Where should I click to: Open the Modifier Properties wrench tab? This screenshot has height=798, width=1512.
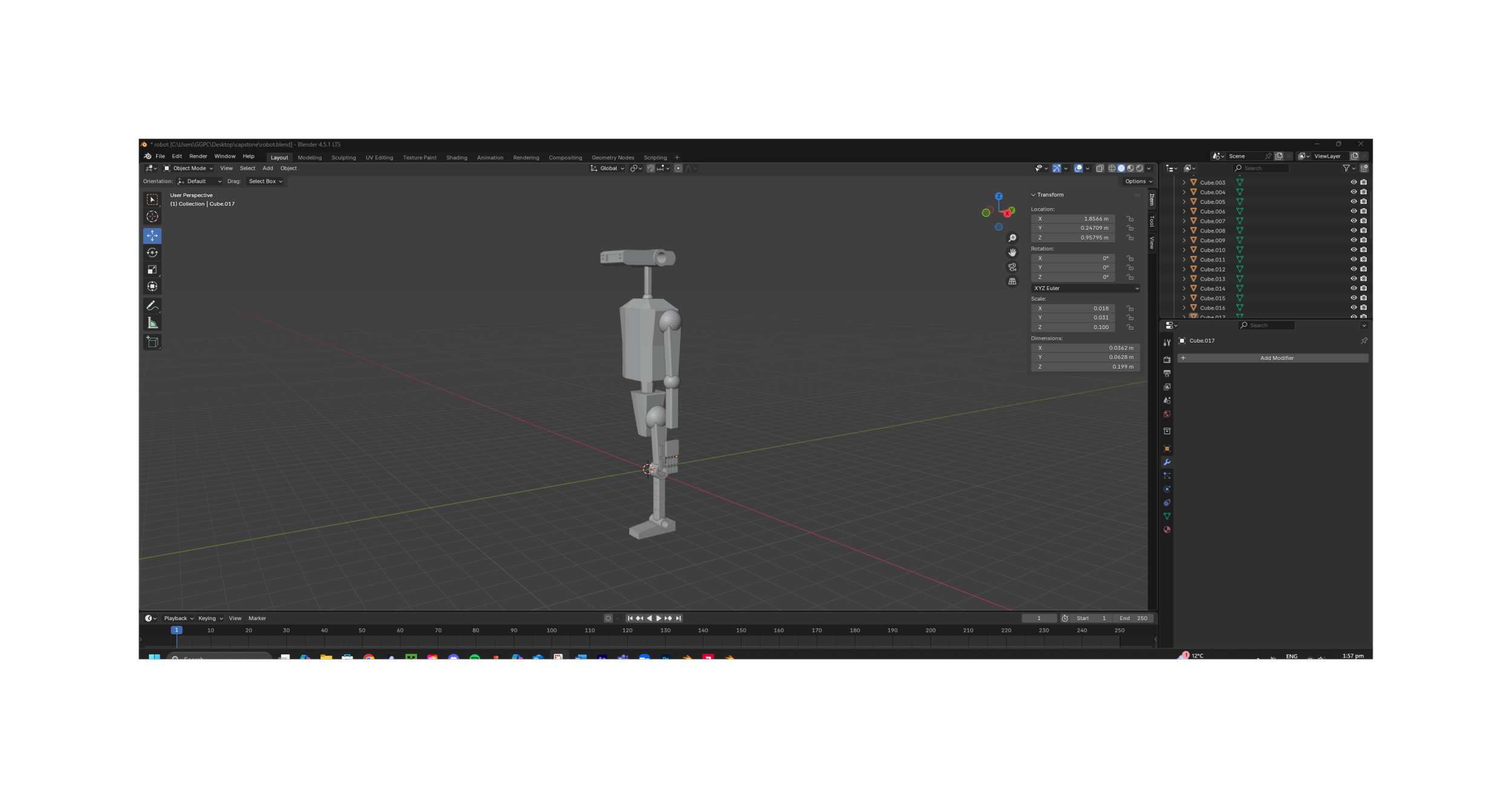click(x=1167, y=461)
